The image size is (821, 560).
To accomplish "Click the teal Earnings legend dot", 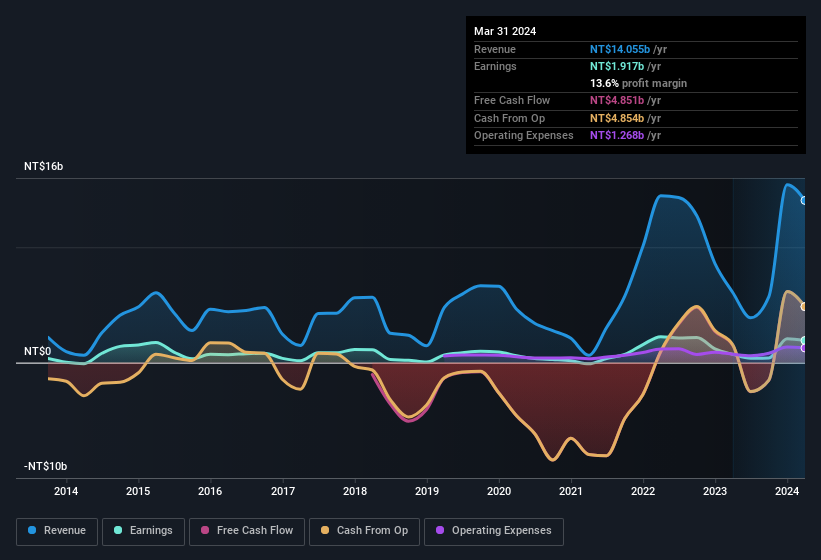I will tap(119, 530).
